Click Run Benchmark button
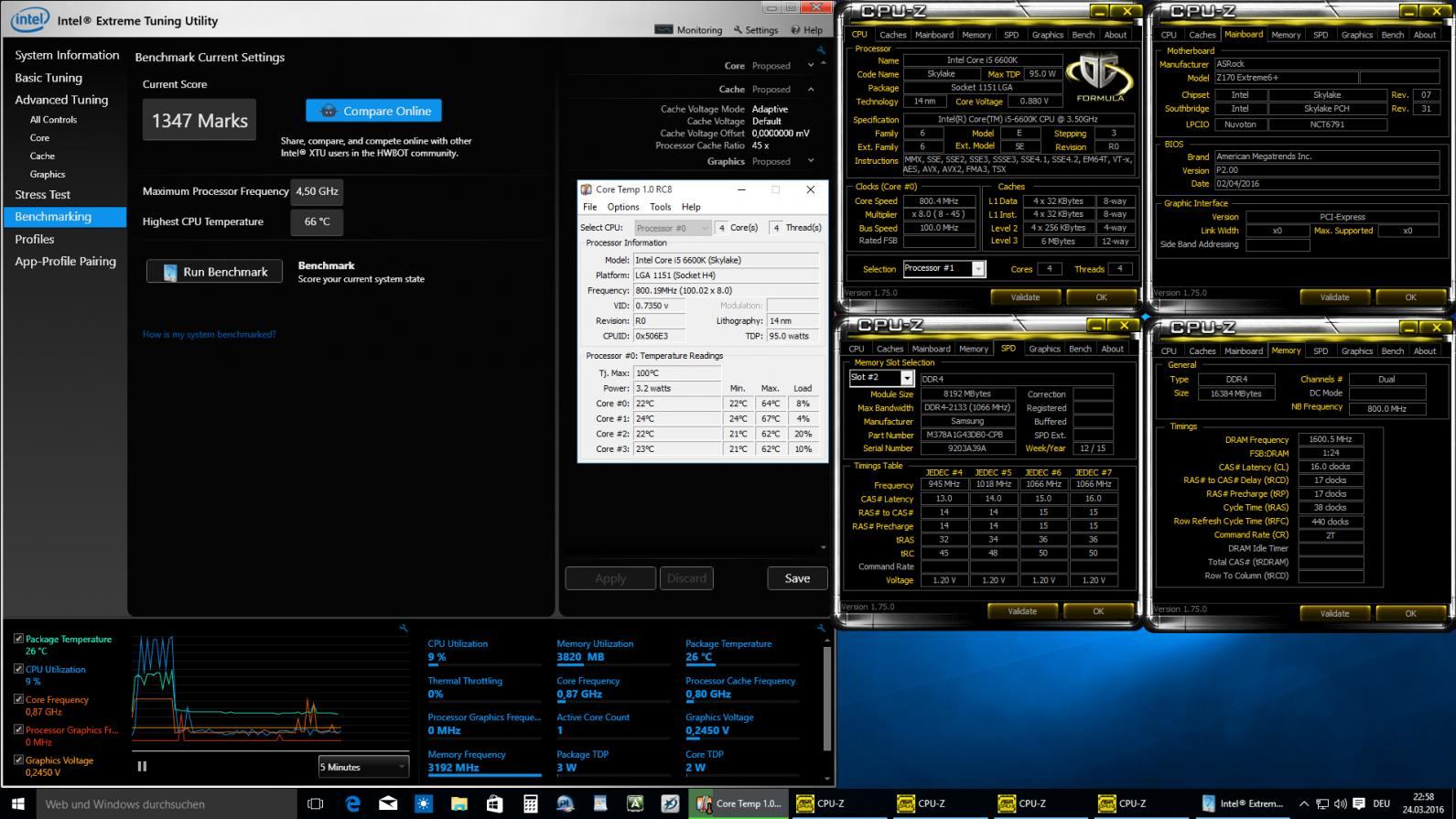1456x819 pixels. pos(214,272)
